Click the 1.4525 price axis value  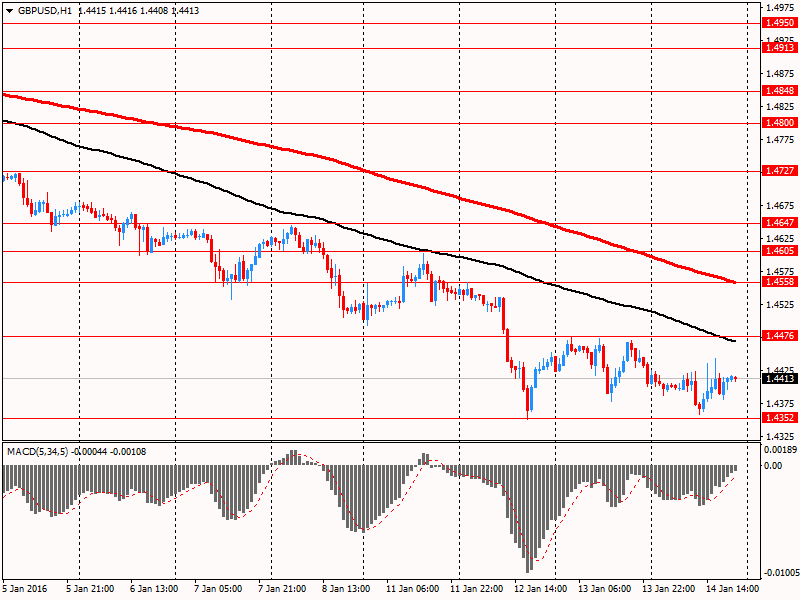click(x=780, y=305)
